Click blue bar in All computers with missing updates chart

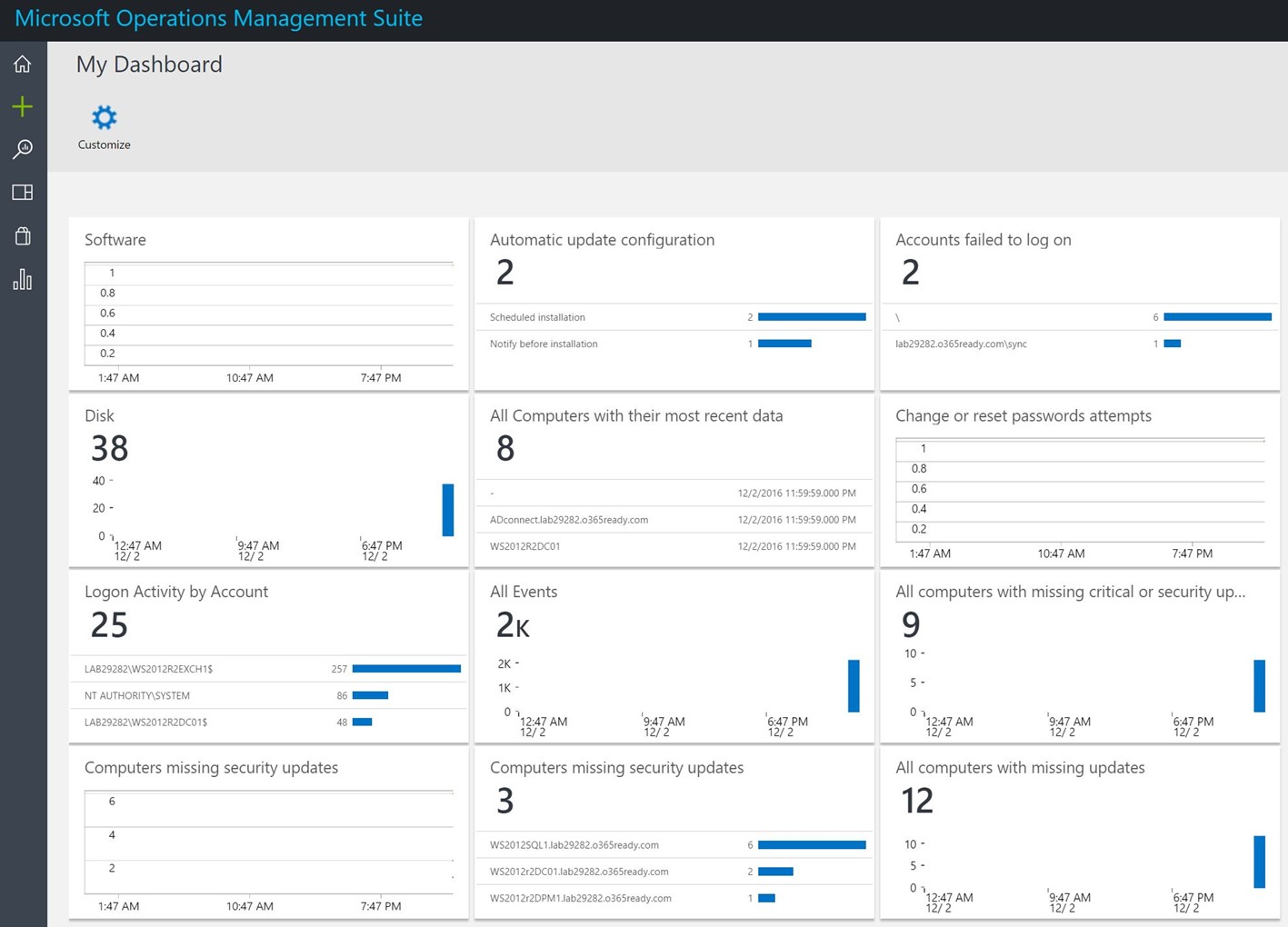(1259, 862)
